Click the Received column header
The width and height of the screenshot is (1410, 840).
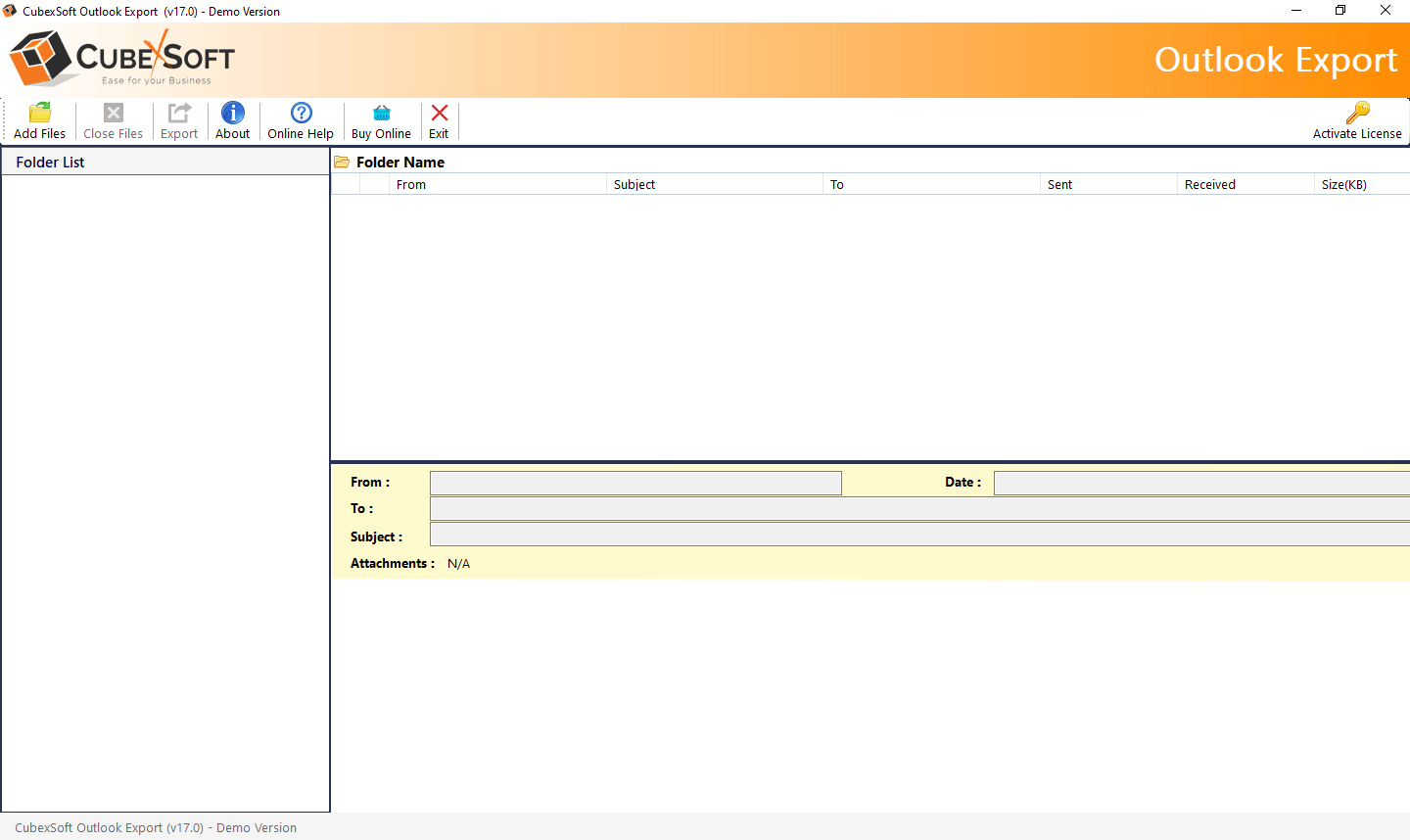(x=1209, y=184)
